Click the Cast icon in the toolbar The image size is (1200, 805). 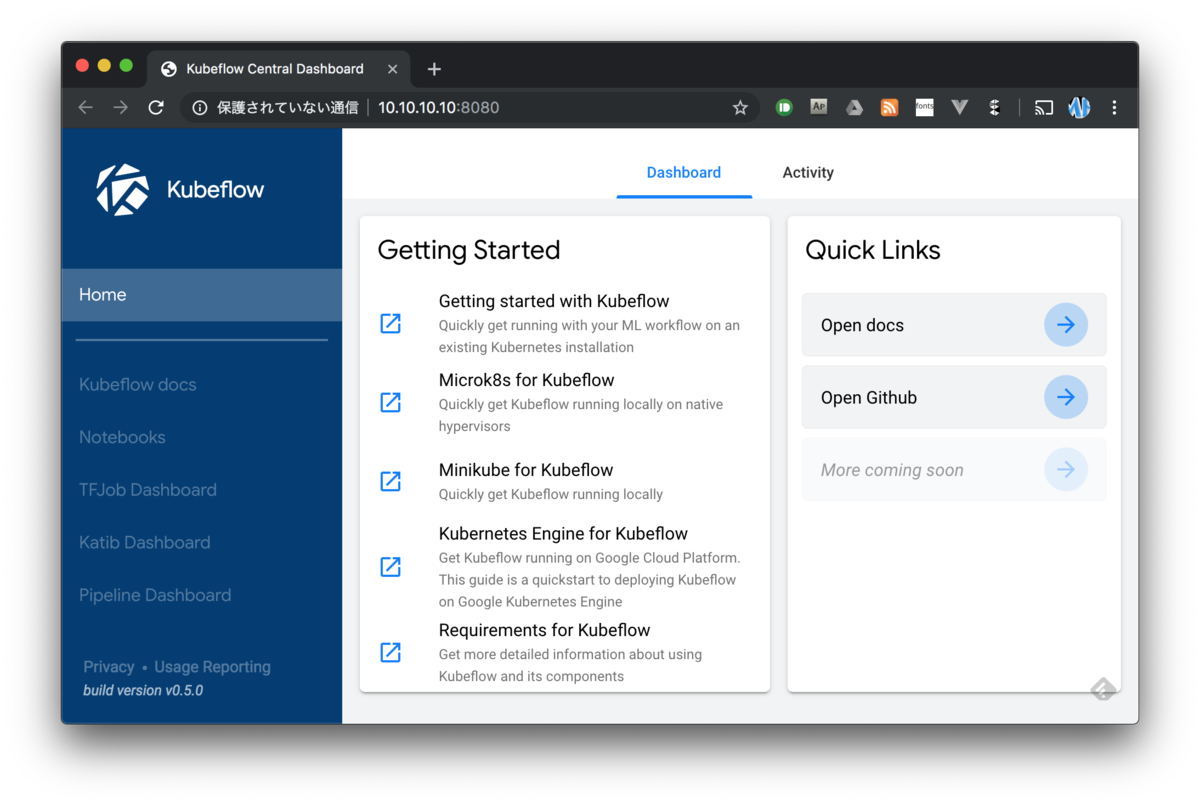(x=1044, y=107)
